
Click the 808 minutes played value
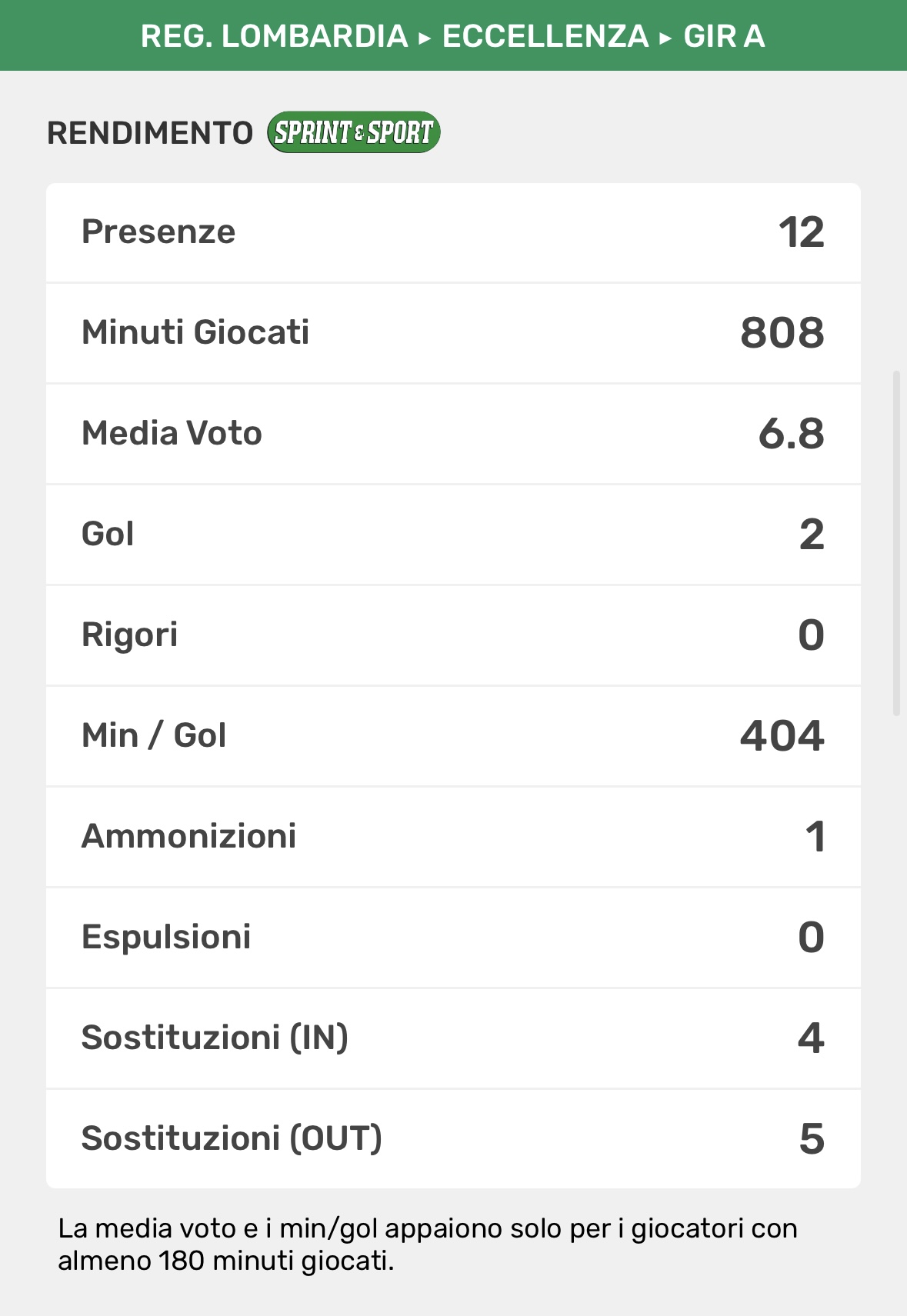coord(782,333)
